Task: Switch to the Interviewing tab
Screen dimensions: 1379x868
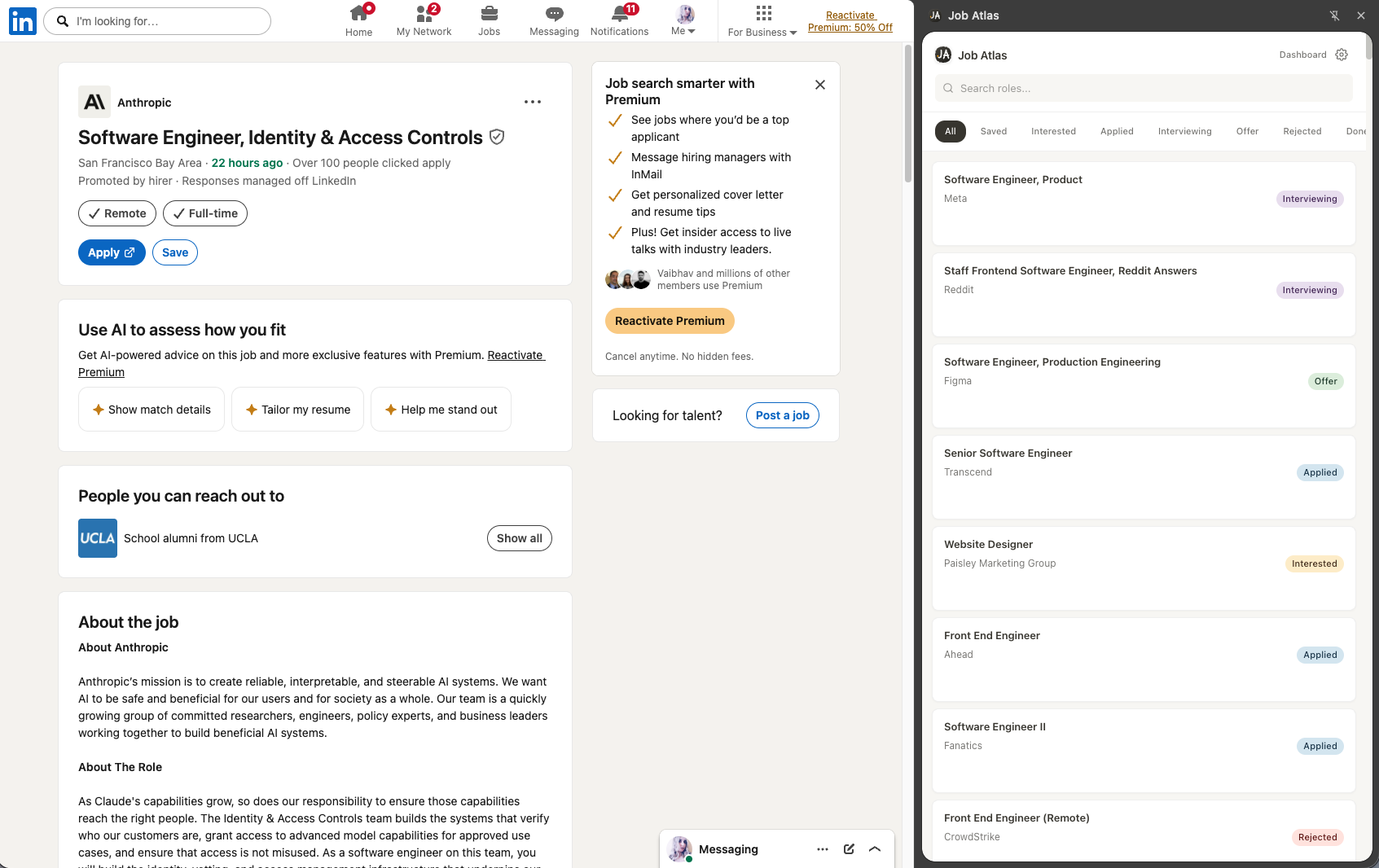Action: click(x=1184, y=131)
